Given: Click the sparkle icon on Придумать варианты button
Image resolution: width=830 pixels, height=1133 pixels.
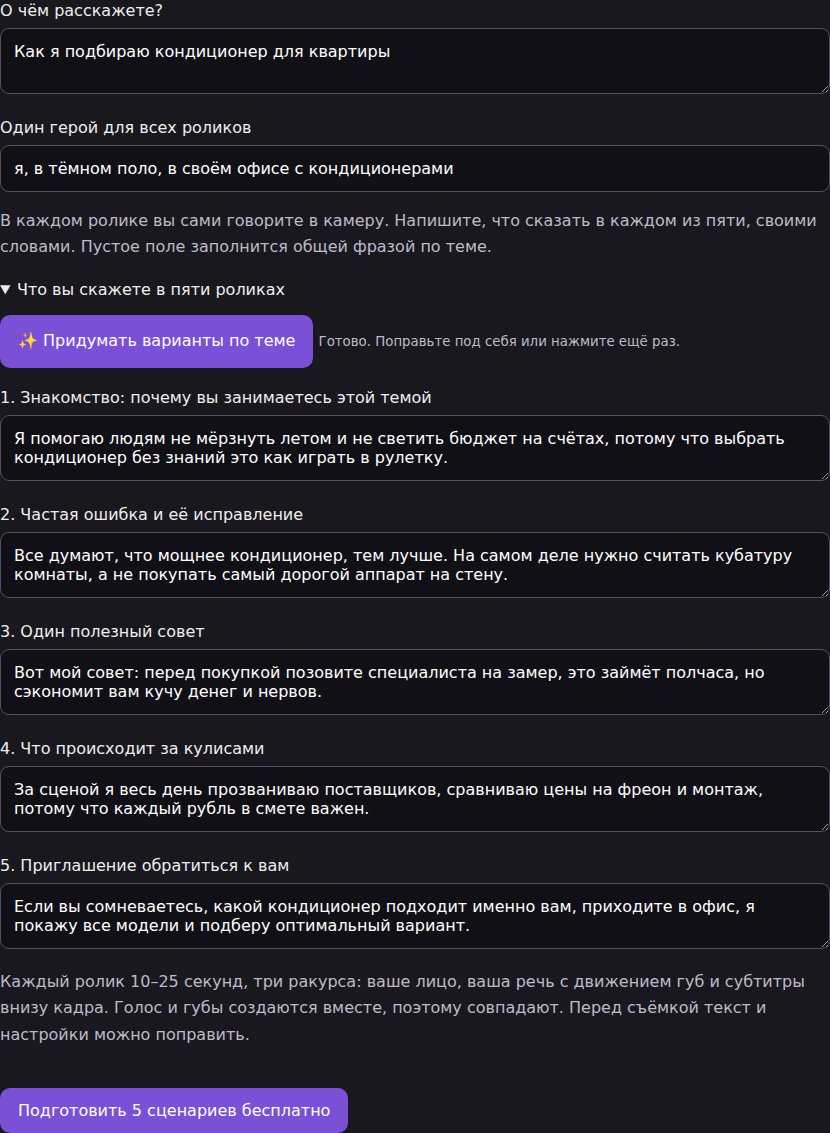Looking at the screenshot, I should point(27,341).
